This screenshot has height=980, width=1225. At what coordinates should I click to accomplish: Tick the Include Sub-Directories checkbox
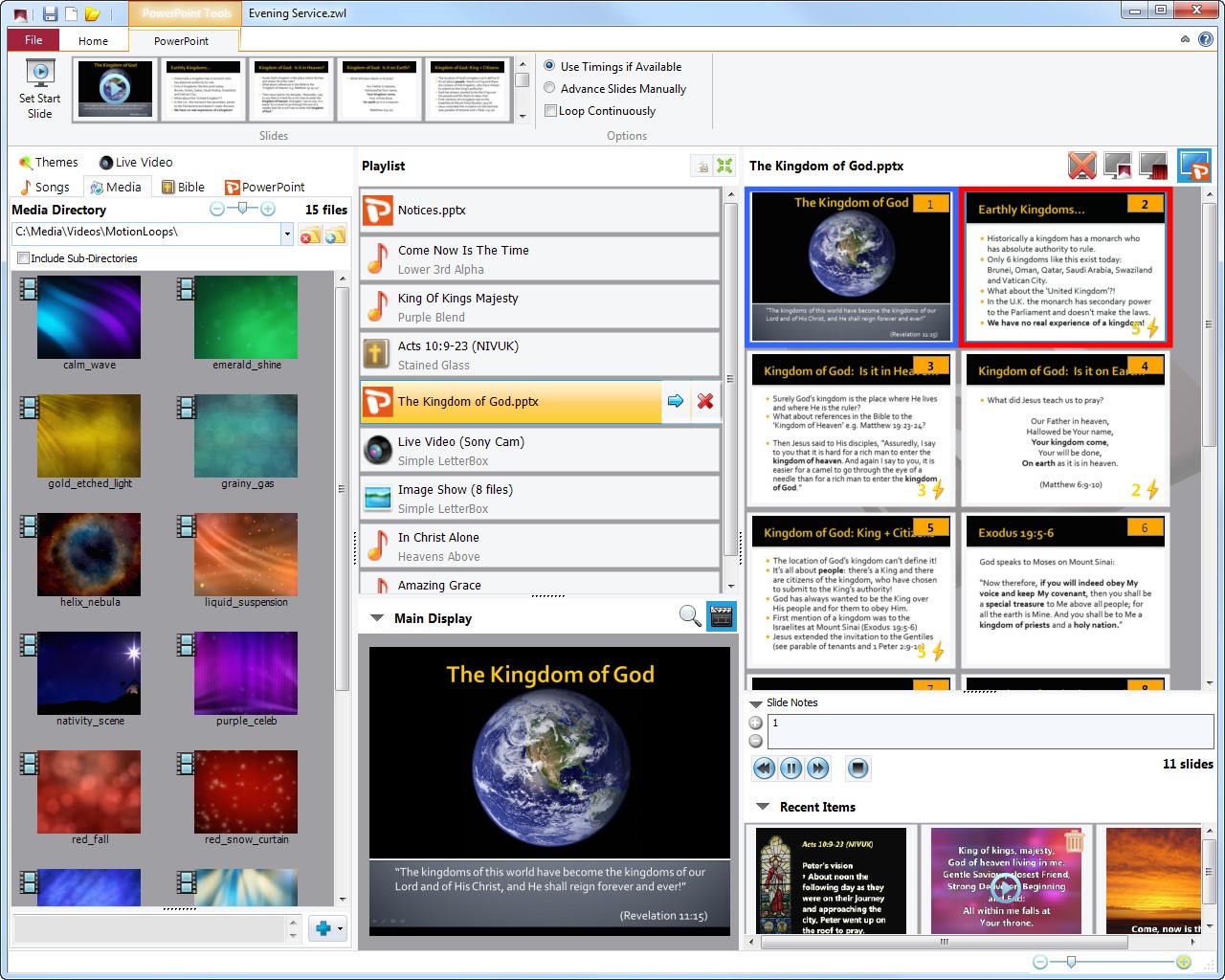pyautogui.click(x=24, y=258)
